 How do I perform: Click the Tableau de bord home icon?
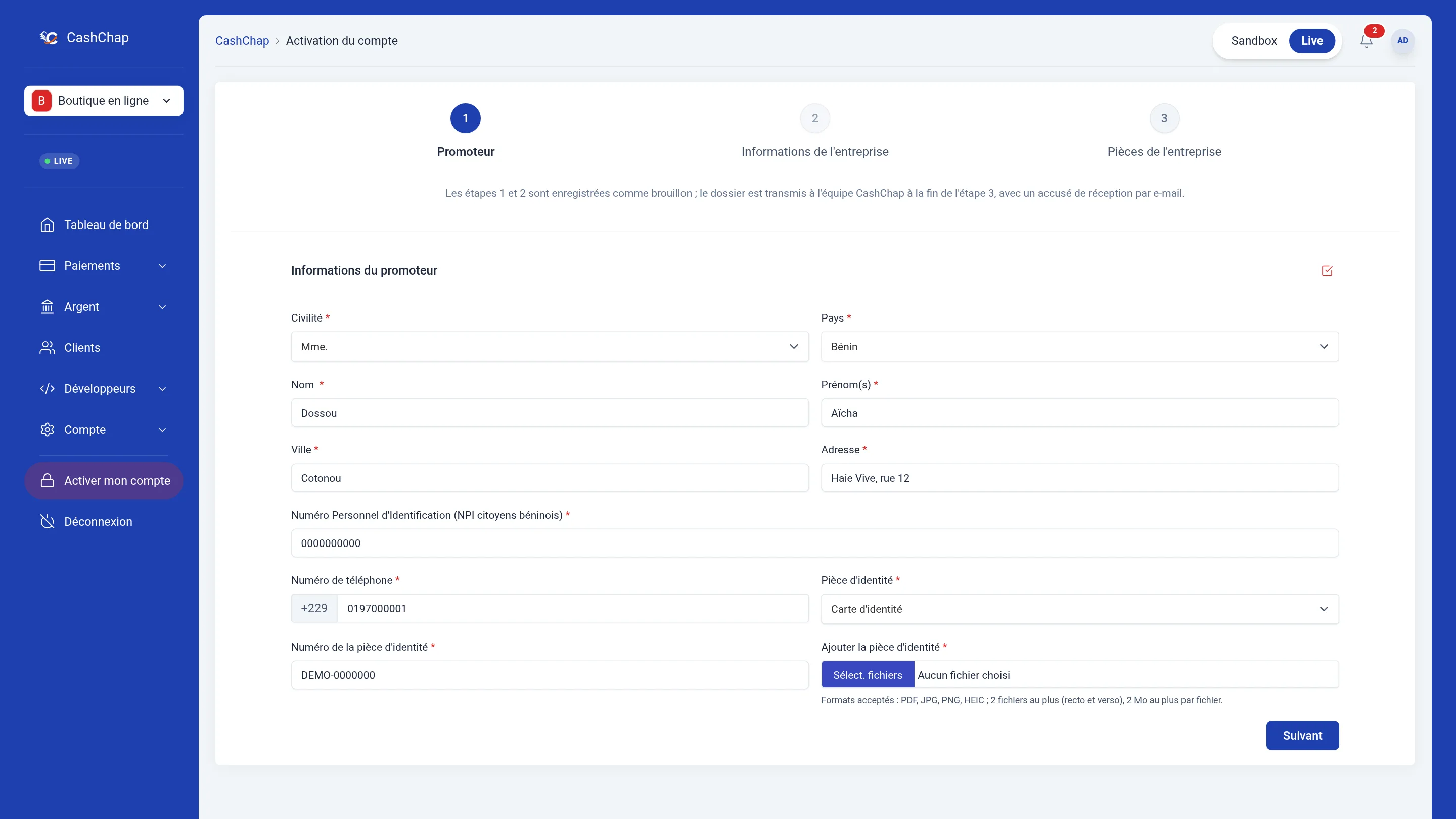click(48, 225)
